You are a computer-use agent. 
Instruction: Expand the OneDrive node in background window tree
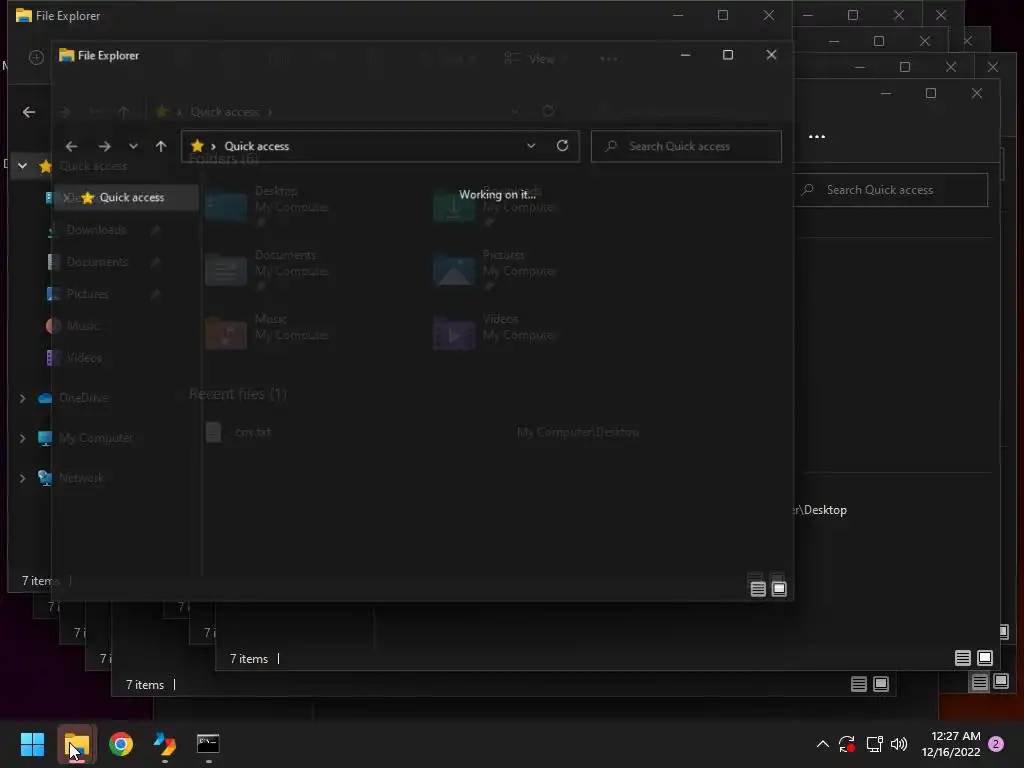pyautogui.click(x=22, y=398)
